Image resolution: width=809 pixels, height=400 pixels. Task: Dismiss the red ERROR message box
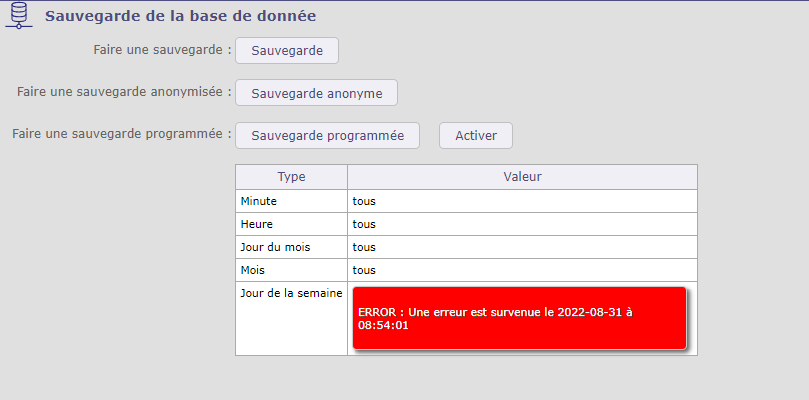519,318
